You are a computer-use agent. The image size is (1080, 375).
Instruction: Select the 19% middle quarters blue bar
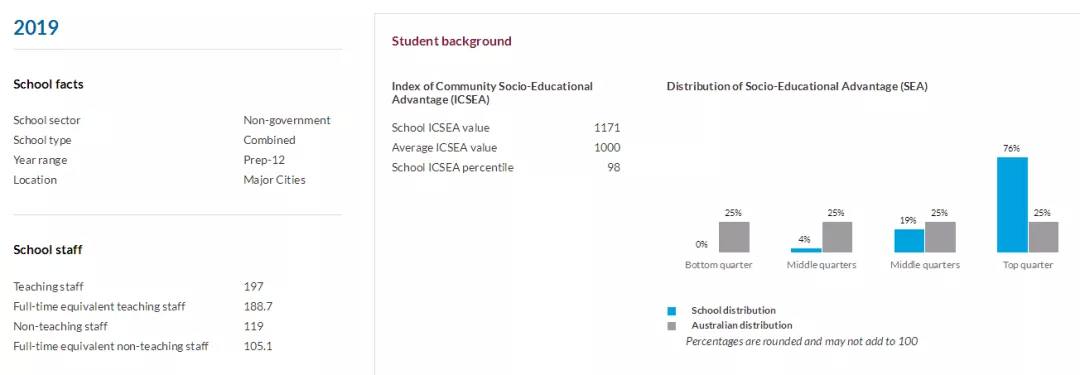[x=909, y=241]
